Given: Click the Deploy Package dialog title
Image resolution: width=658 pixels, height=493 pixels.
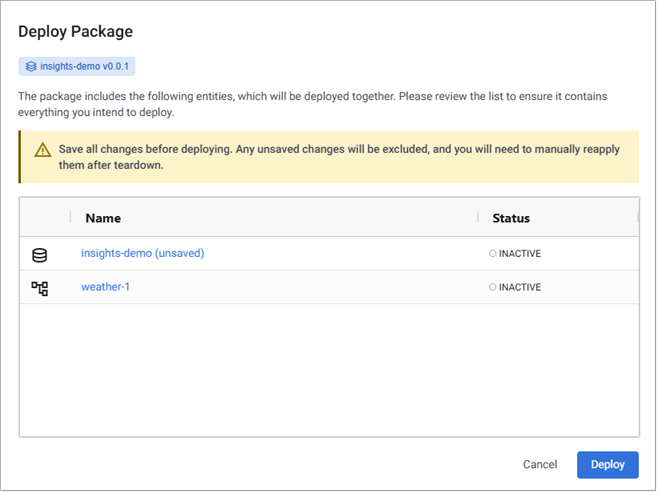Looking at the screenshot, I should pyautogui.click(x=76, y=32).
